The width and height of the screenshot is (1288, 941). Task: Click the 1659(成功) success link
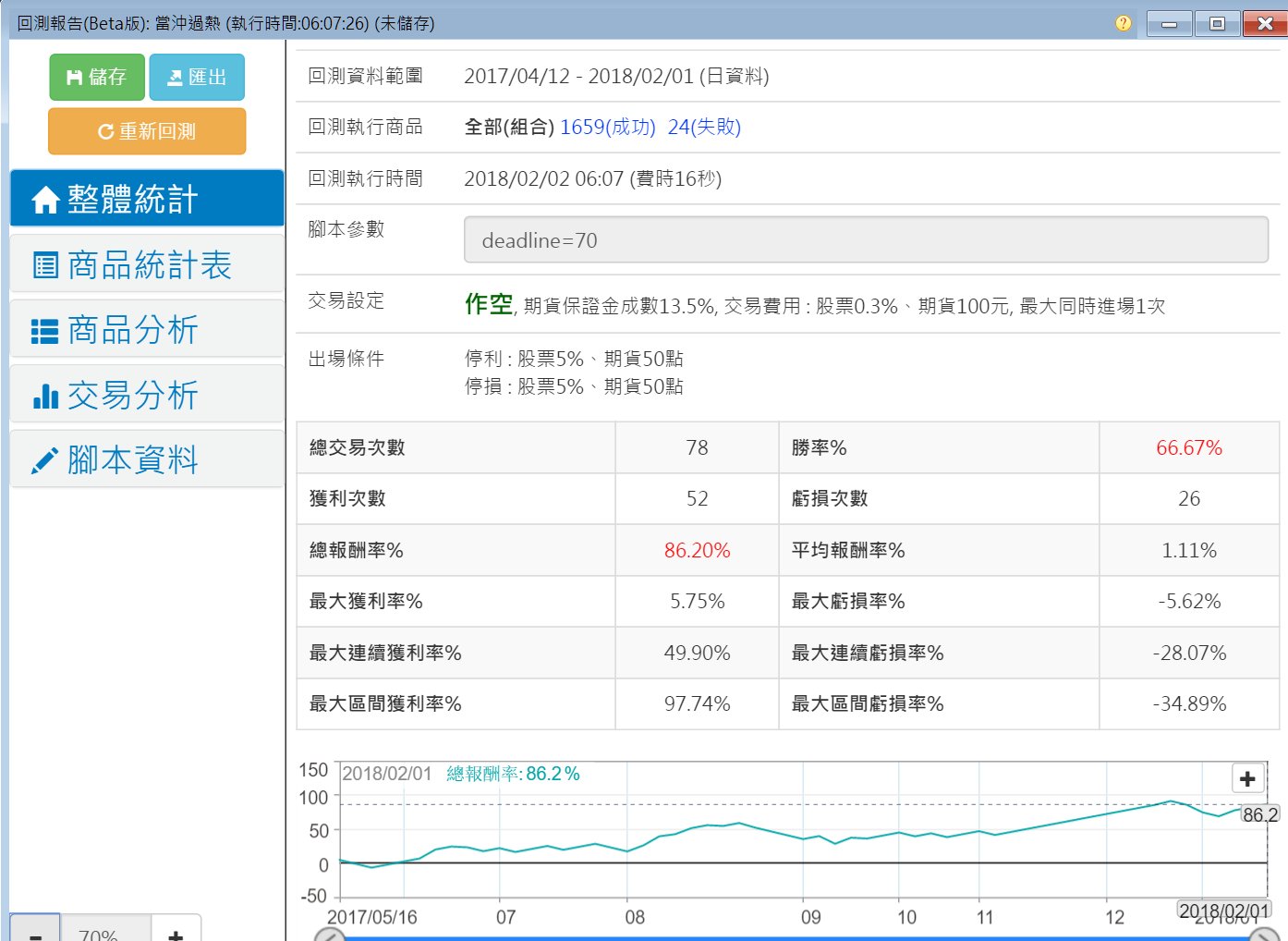click(607, 127)
